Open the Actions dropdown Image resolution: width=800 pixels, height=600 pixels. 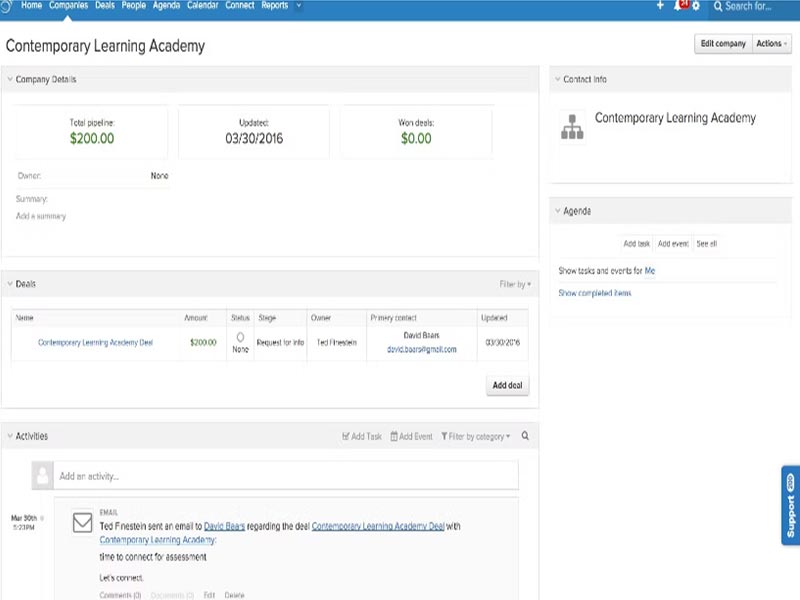coord(771,44)
